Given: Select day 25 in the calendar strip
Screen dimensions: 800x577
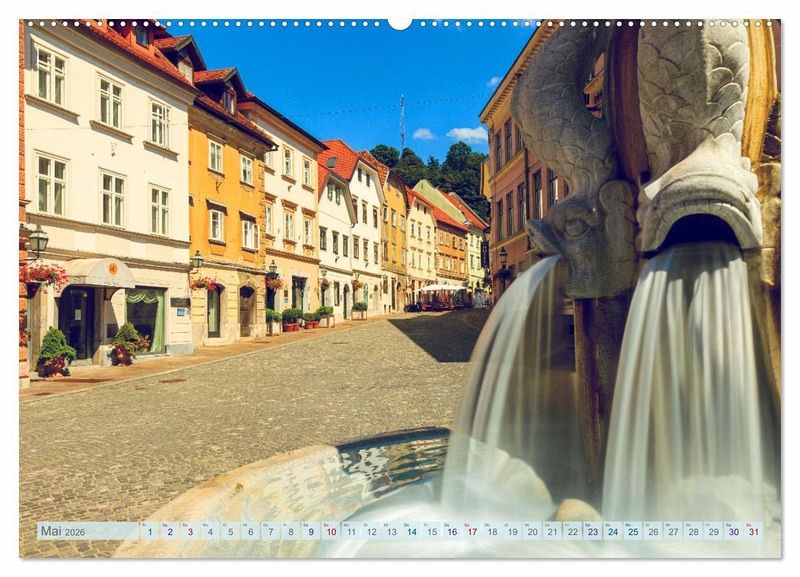Looking at the screenshot, I should pyautogui.click(x=633, y=531).
